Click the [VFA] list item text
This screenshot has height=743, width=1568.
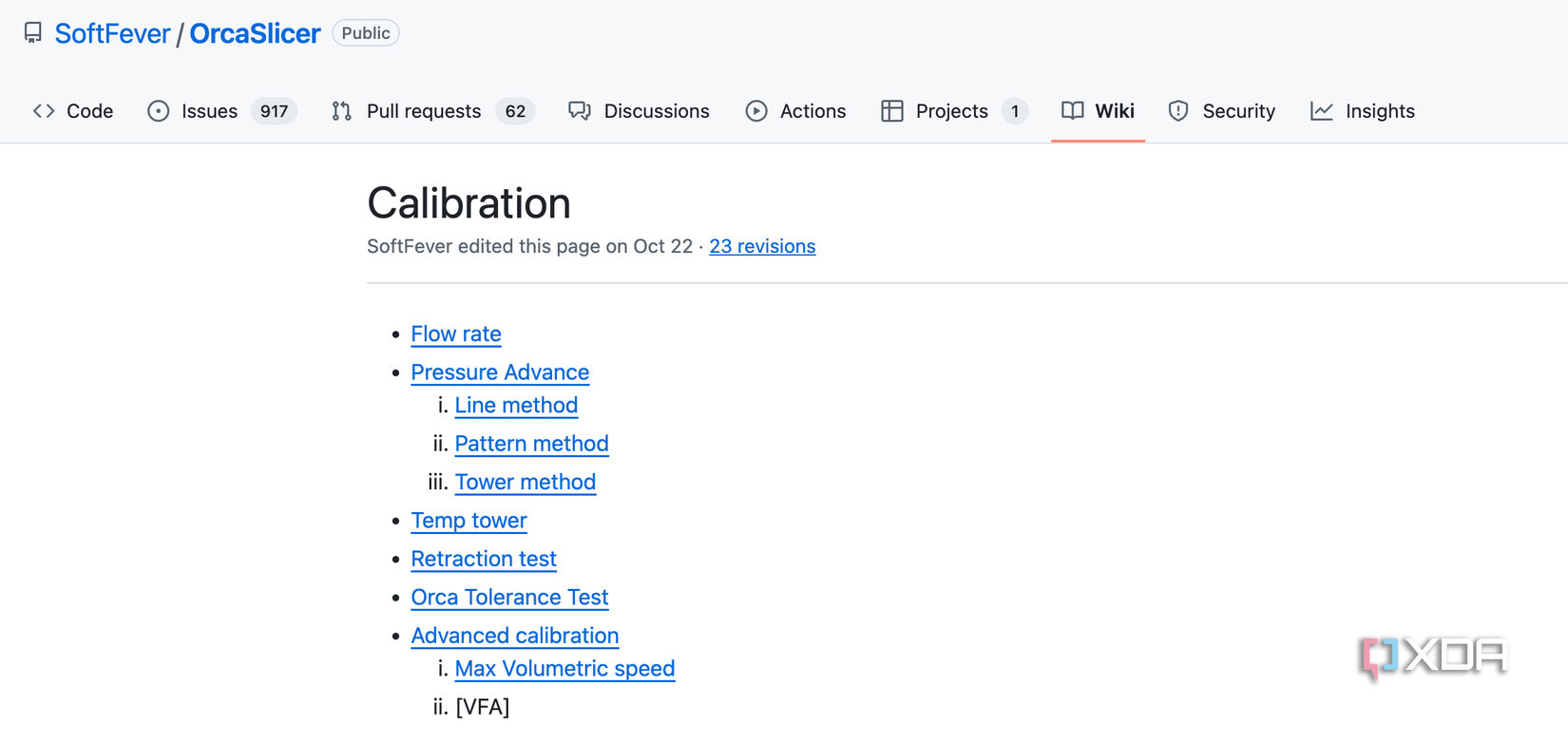pos(483,707)
